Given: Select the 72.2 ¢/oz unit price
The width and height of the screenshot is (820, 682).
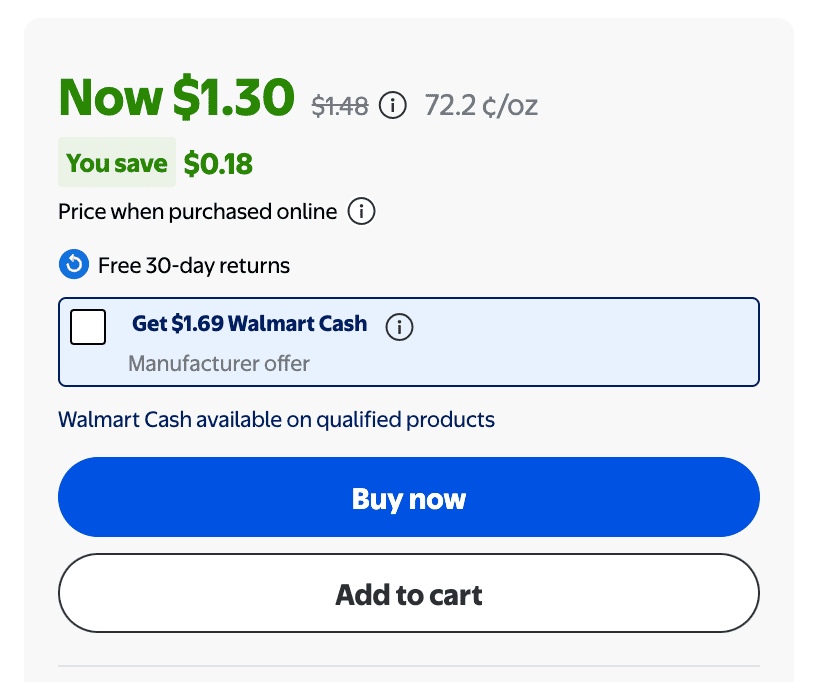Looking at the screenshot, I should click(x=481, y=105).
